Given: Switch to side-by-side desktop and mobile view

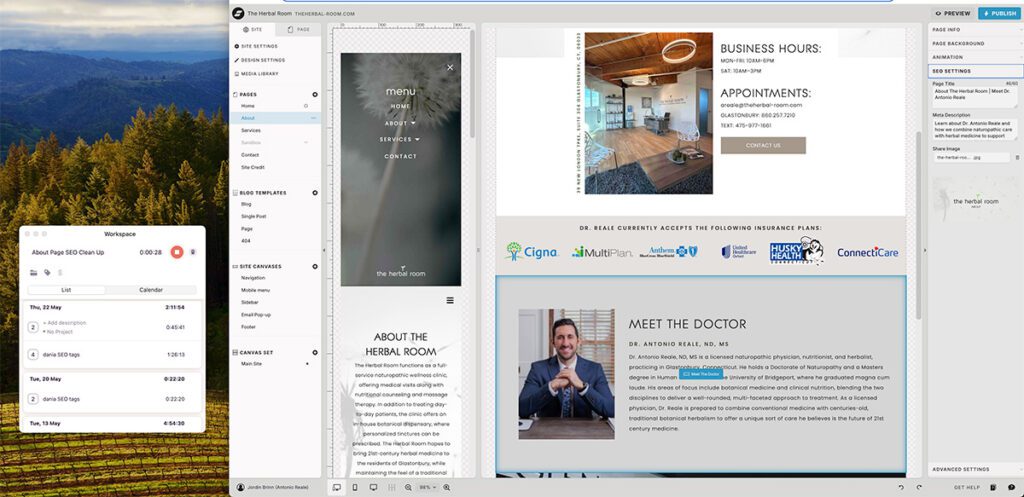Looking at the screenshot, I should tap(337, 487).
